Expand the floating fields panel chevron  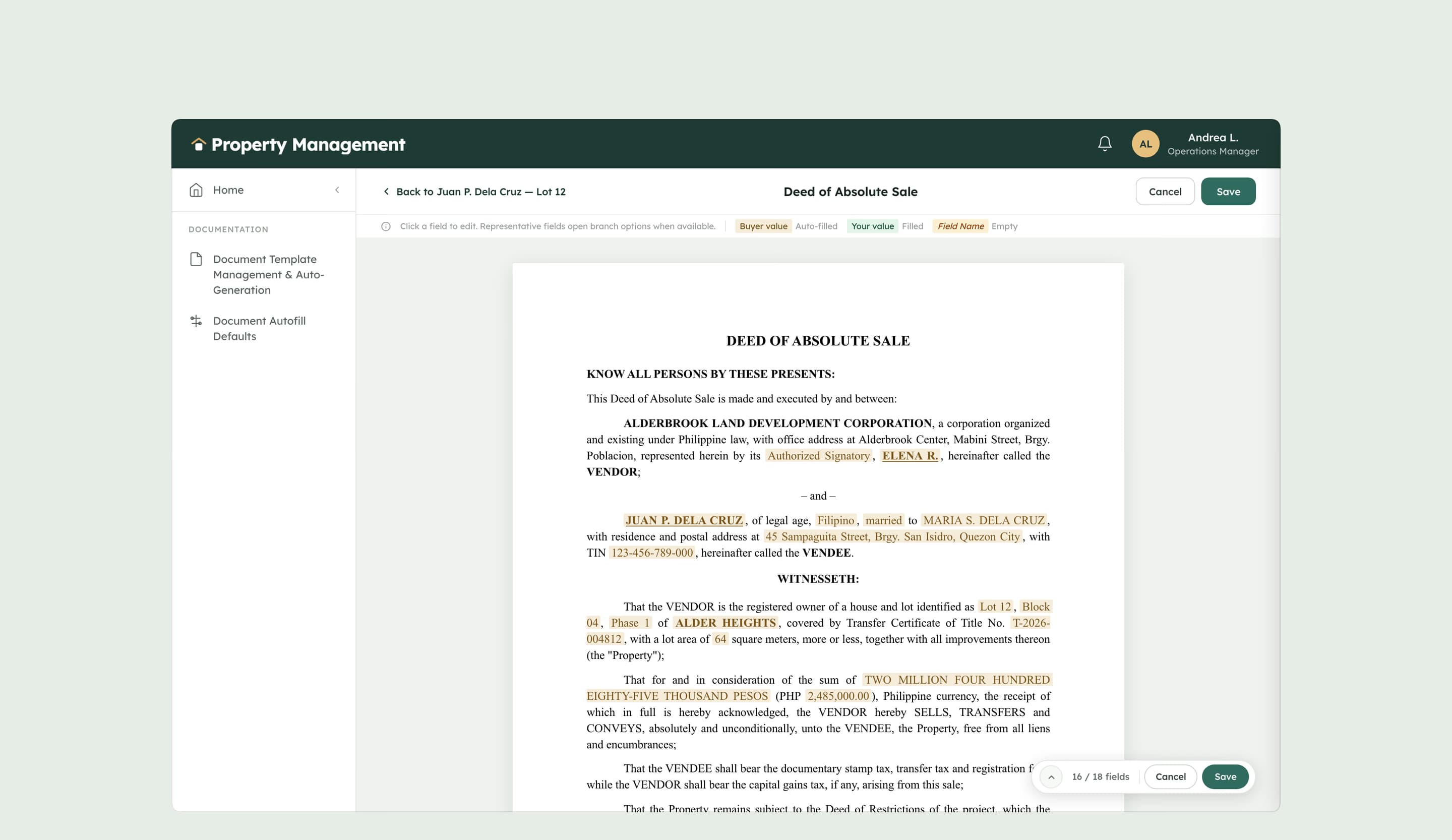(1051, 776)
